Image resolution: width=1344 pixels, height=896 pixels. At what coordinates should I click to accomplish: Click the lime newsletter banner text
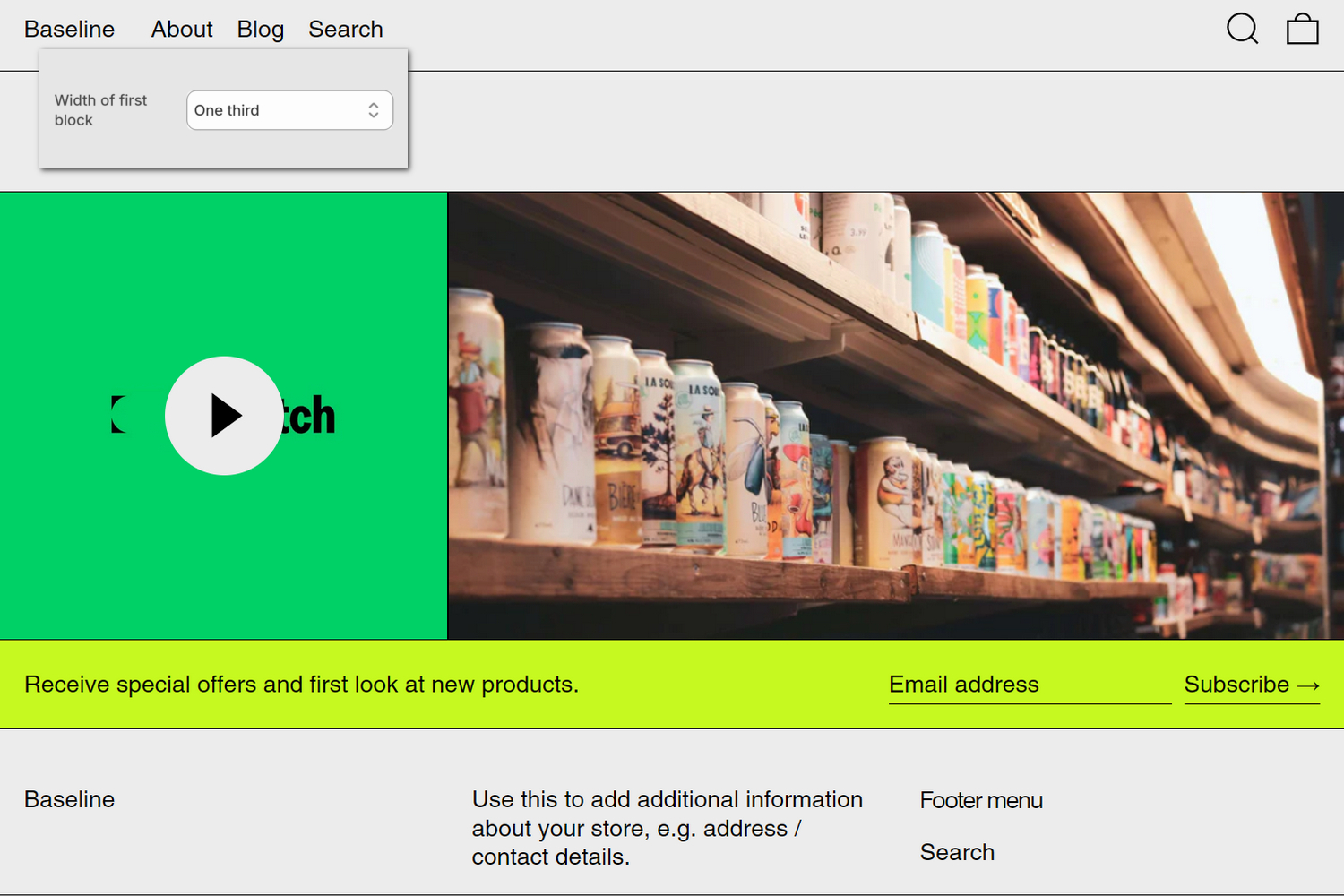(302, 684)
